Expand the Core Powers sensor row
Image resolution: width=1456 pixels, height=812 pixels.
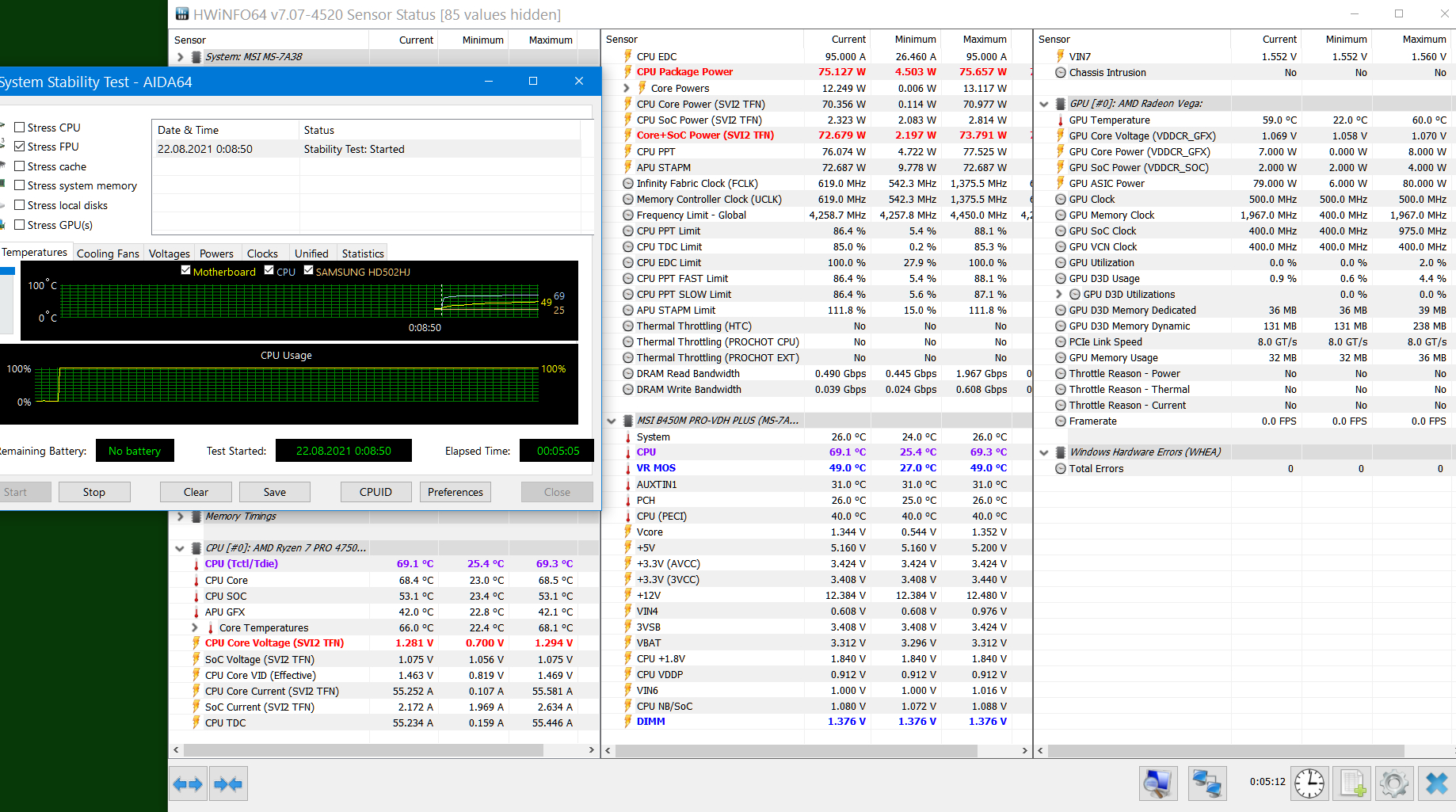pyautogui.click(x=627, y=89)
